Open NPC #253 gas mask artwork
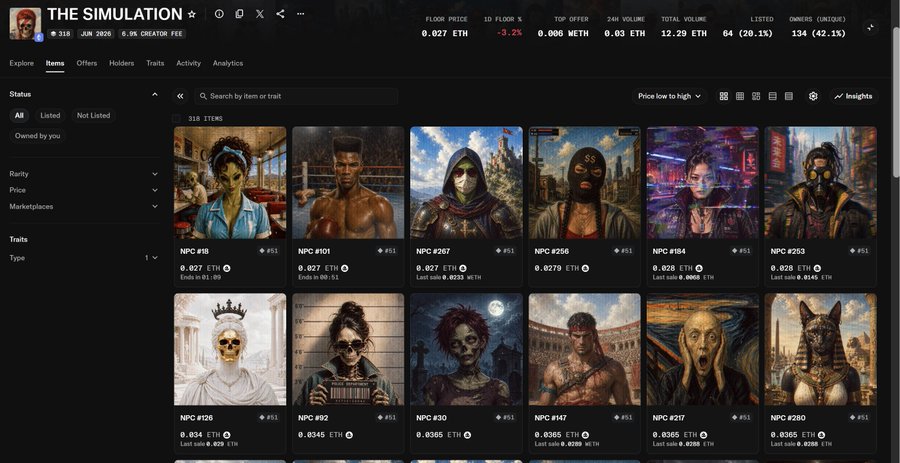Image resolution: width=900 pixels, height=463 pixels. [x=820, y=182]
